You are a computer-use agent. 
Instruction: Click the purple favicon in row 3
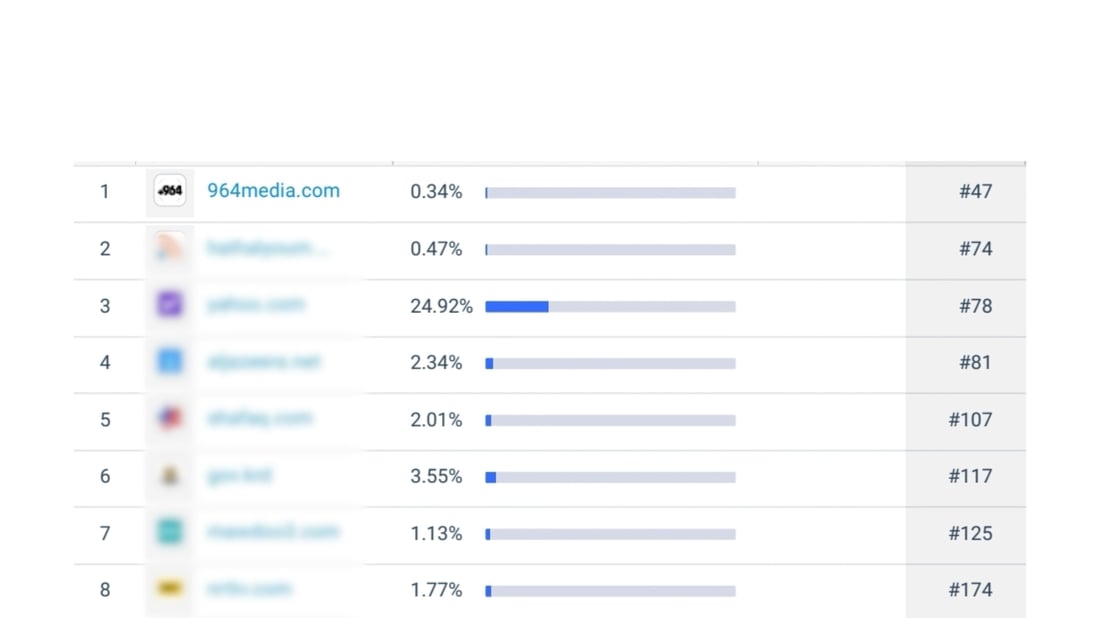170,305
